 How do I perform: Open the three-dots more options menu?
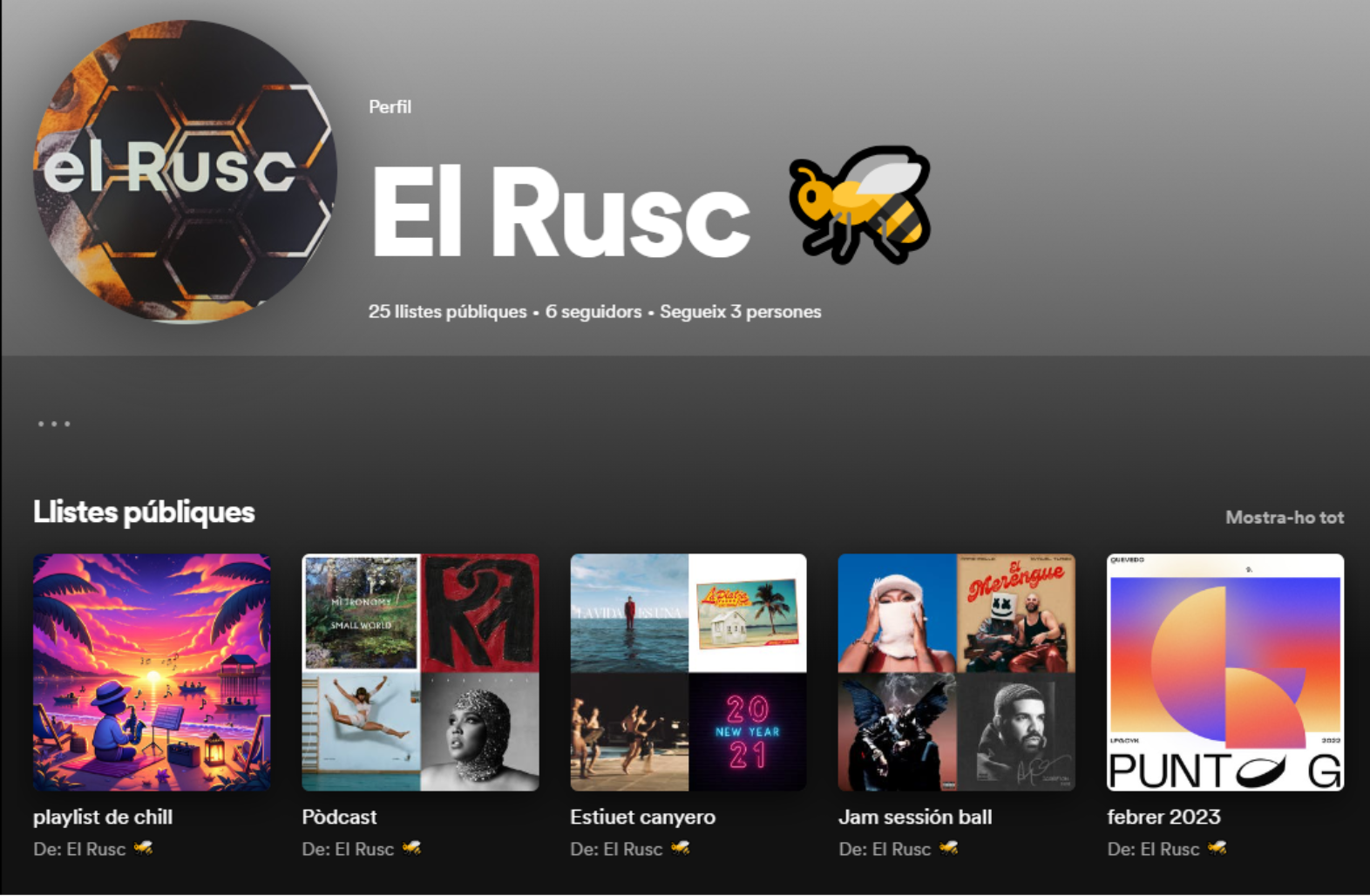pos(54,424)
